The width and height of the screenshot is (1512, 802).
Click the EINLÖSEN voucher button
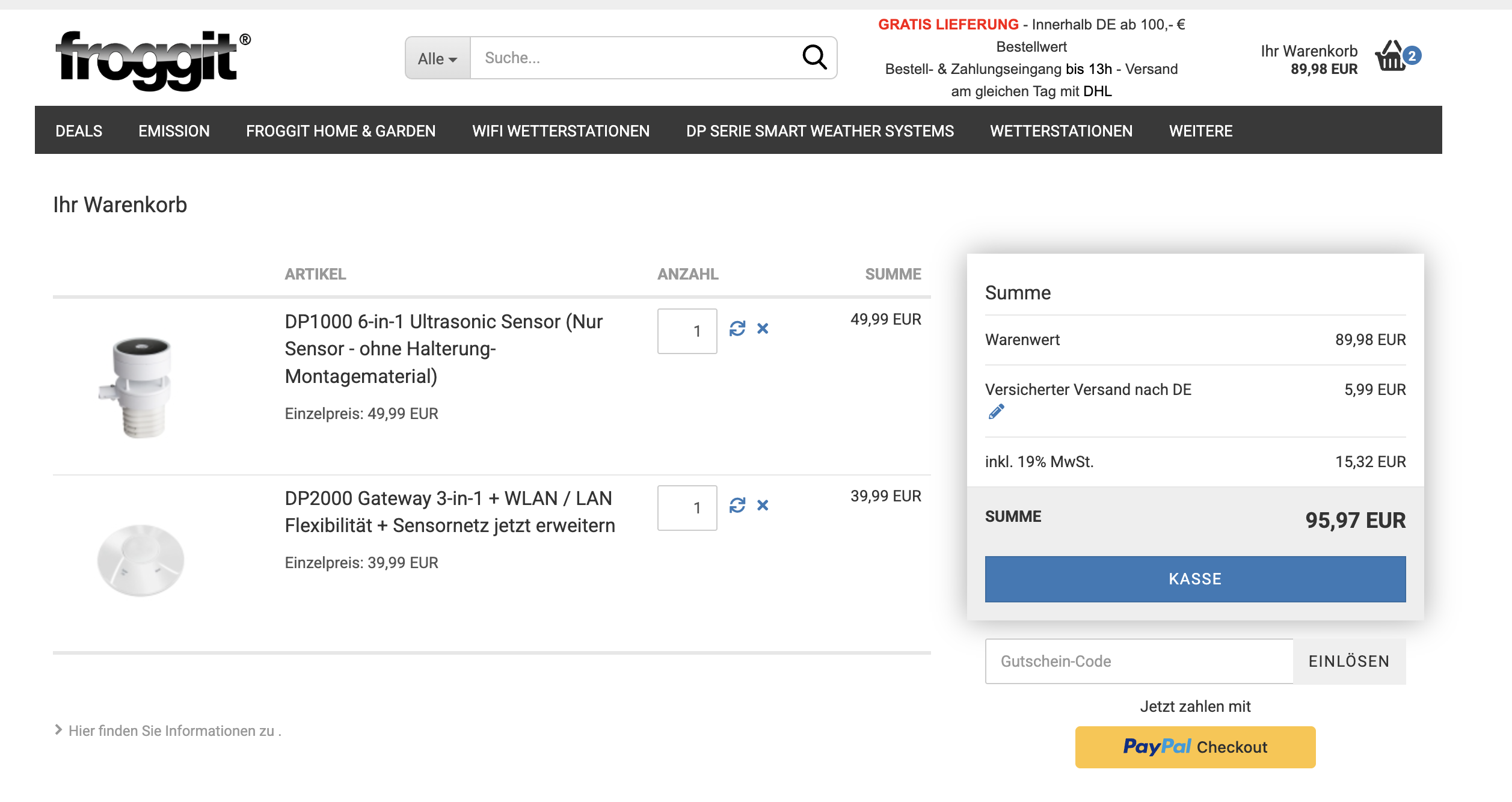[1349, 661]
